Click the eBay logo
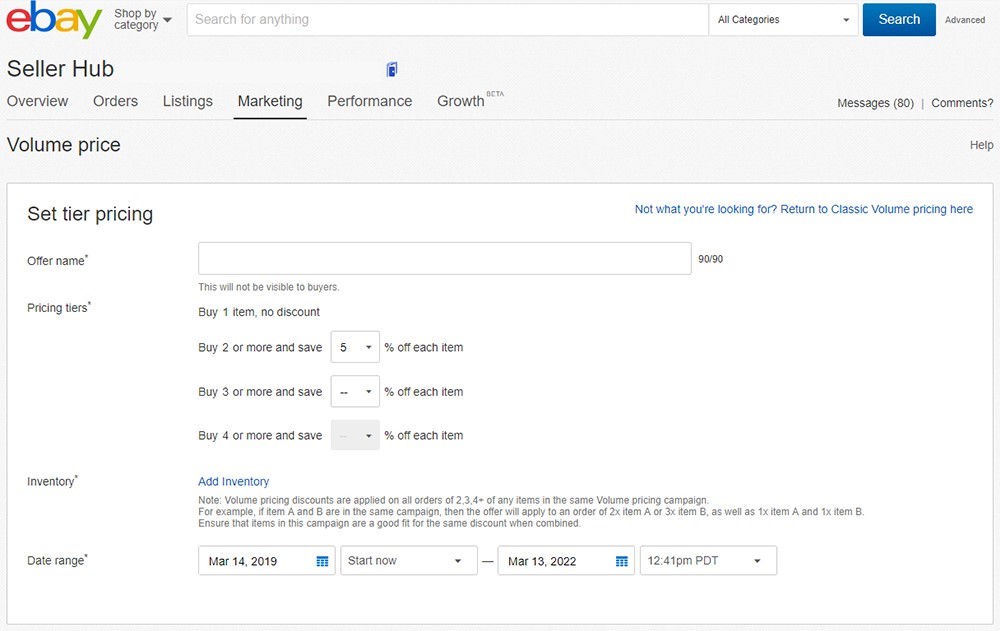Viewport: 1000px width, 631px height. coord(55,20)
